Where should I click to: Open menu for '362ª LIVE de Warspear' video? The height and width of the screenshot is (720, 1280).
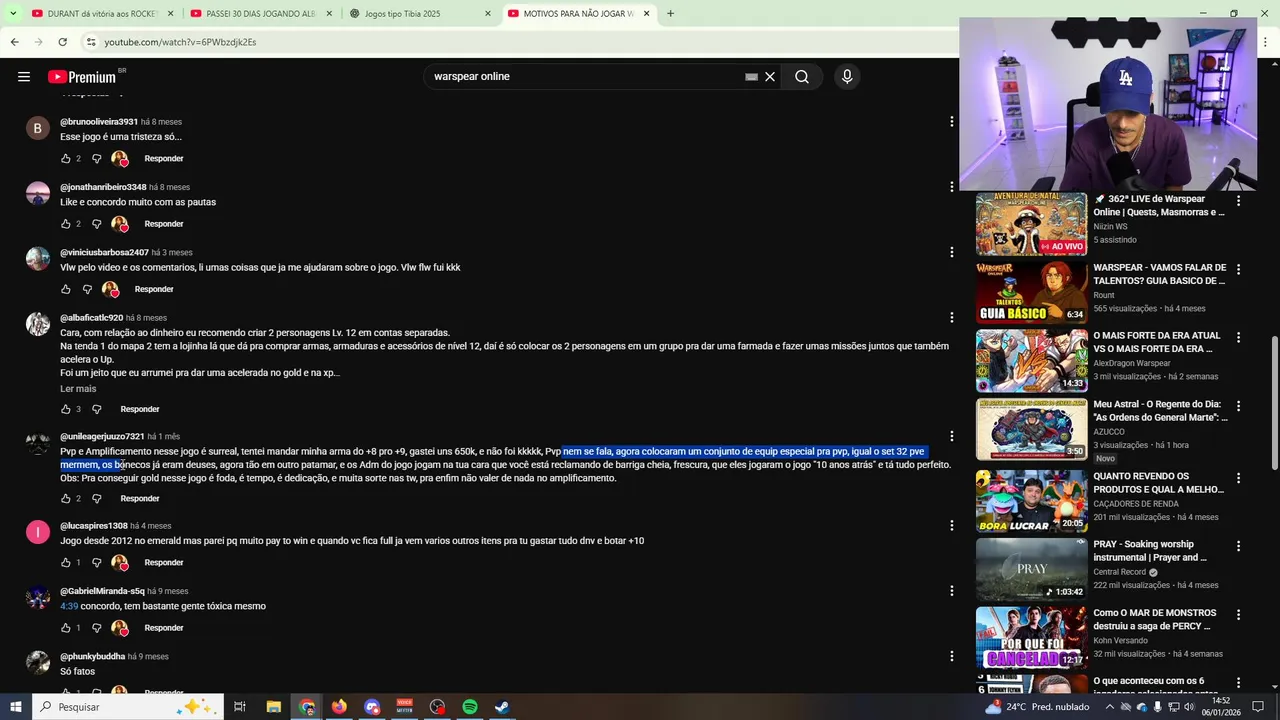tap(1238, 201)
